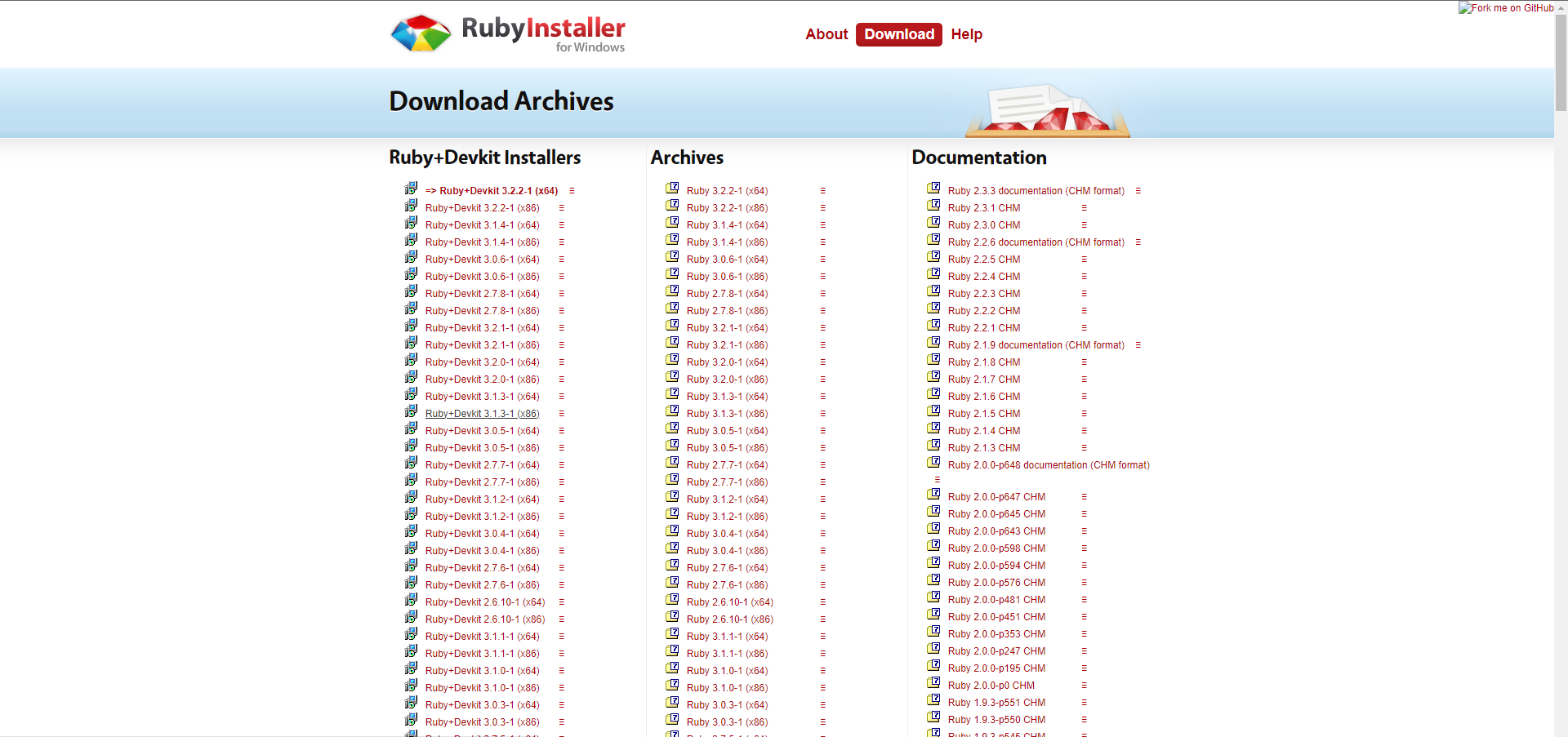Download Ruby+Devkit 3.1.4-1 (x64)

483,225
